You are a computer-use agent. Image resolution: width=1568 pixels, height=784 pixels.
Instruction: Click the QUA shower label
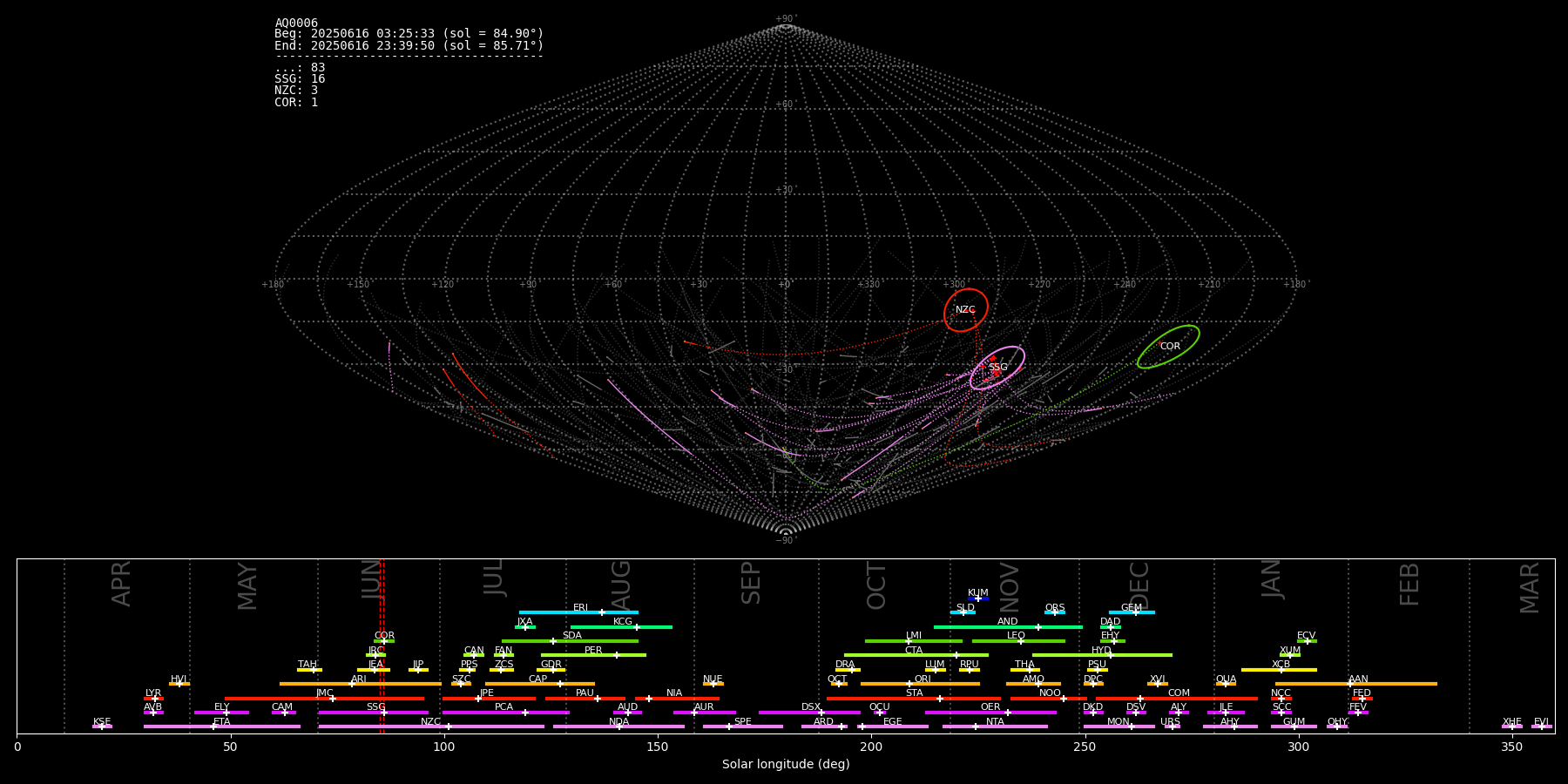1227,679
